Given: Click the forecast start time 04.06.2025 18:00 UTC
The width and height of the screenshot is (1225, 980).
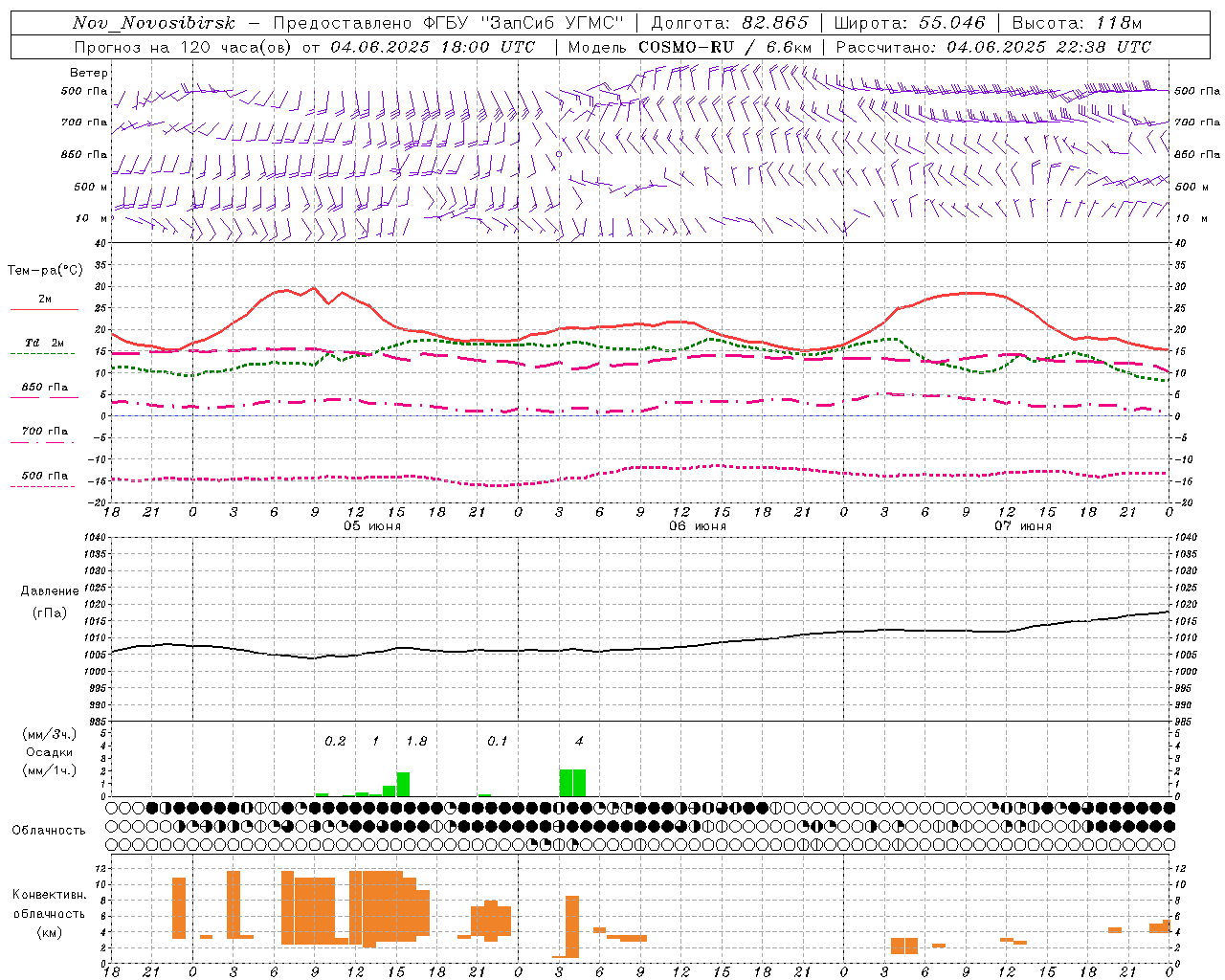Looking at the screenshot, I should coord(433,47).
